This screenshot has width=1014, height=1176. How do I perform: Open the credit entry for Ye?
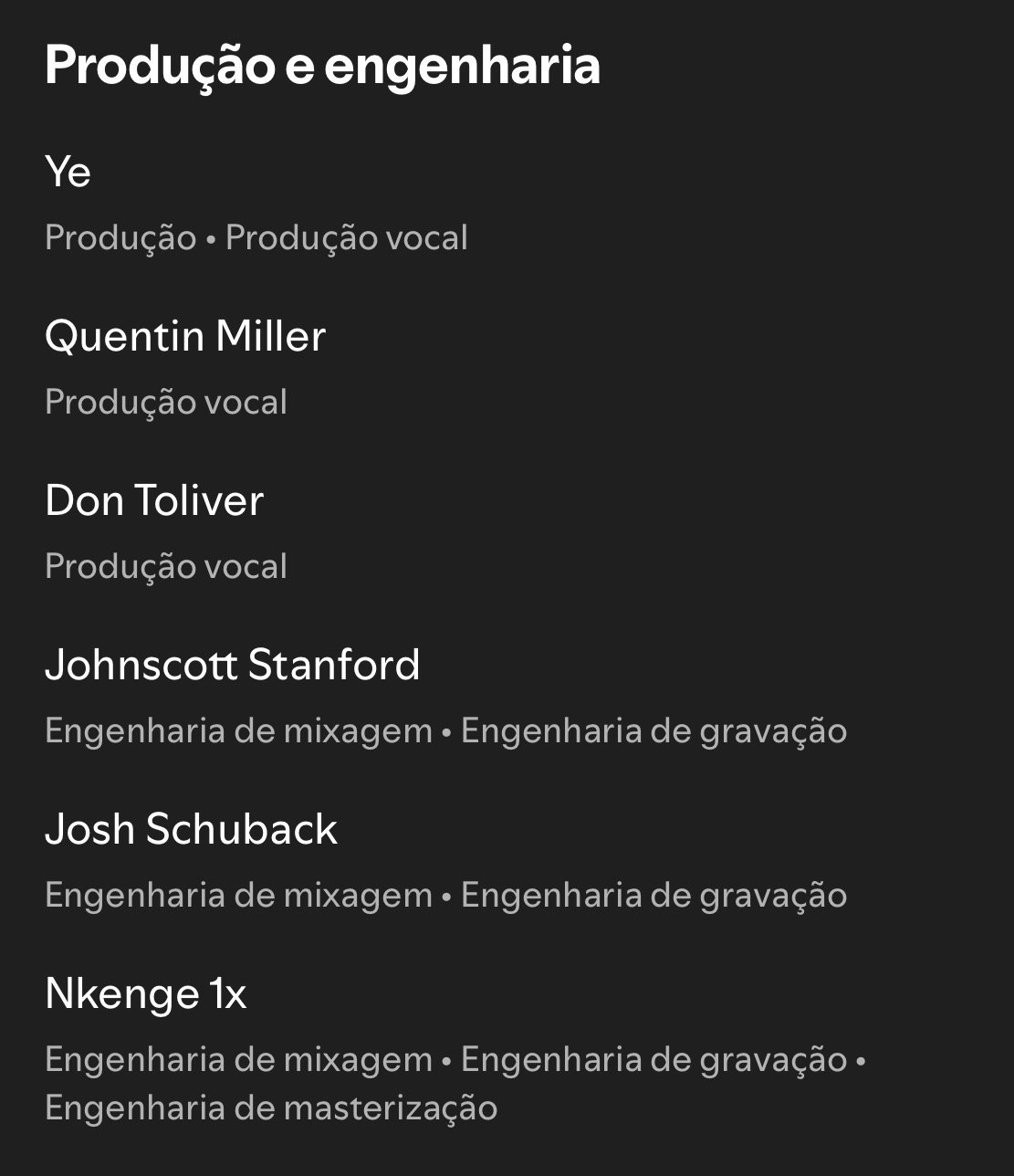tap(68, 172)
